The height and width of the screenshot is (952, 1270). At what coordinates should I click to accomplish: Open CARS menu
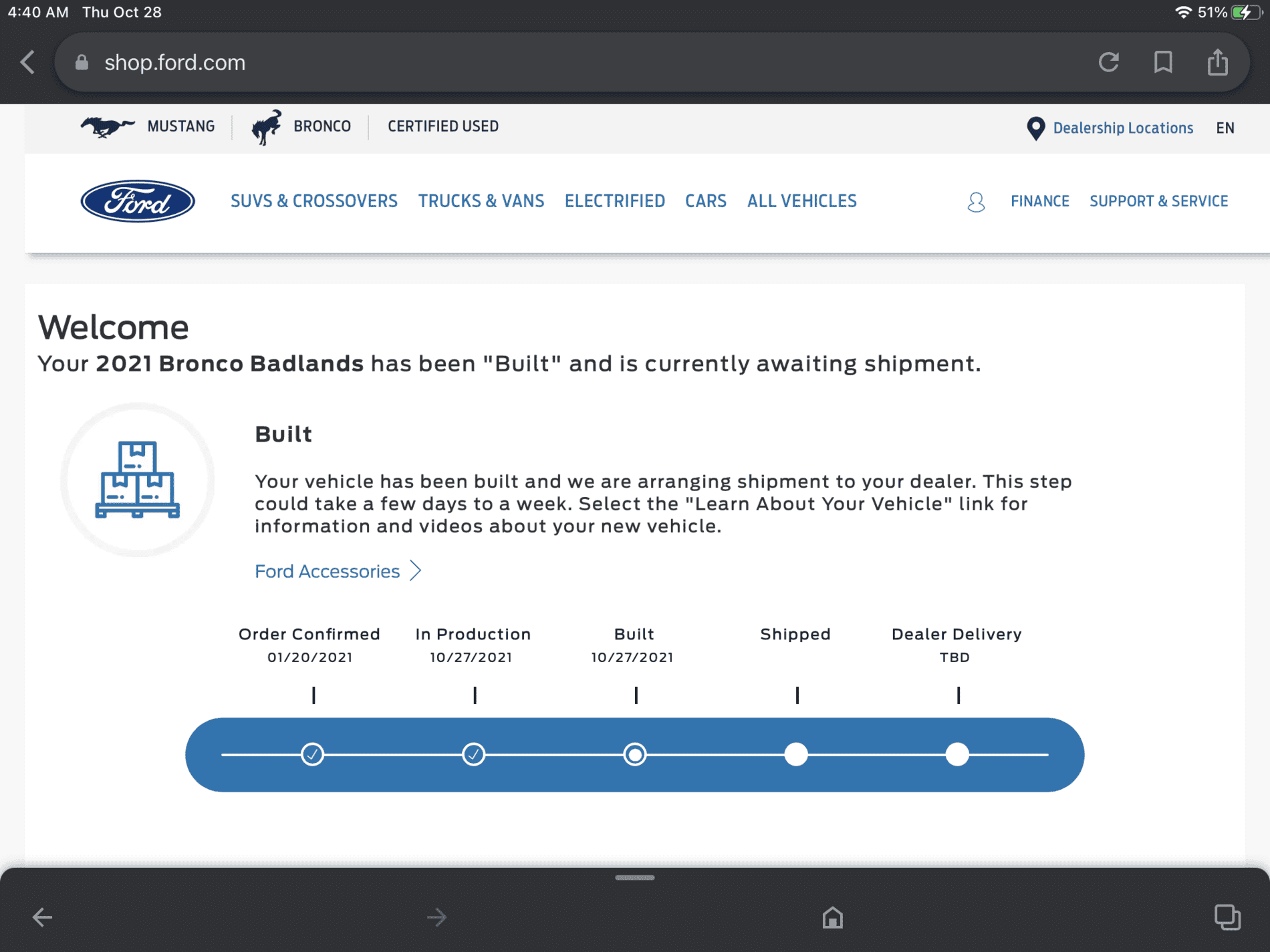coord(706,201)
